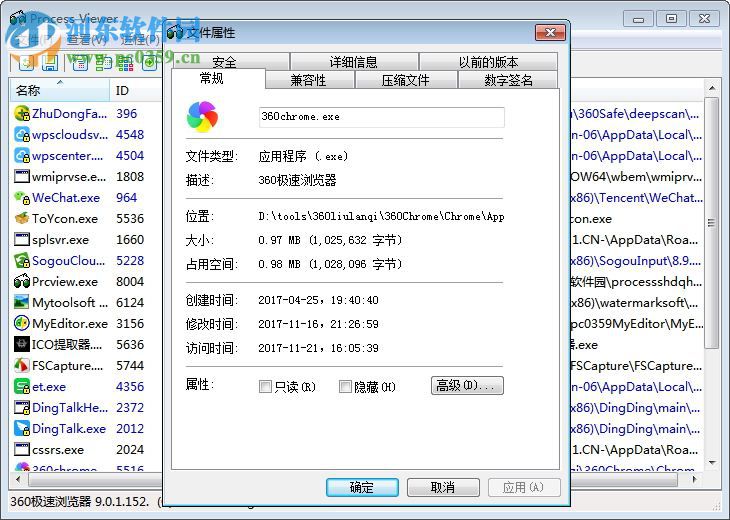Image resolution: width=730 pixels, height=520 pixels.
Task: Click the accessed time 2017-11-21 value
Action: point(318,348)
